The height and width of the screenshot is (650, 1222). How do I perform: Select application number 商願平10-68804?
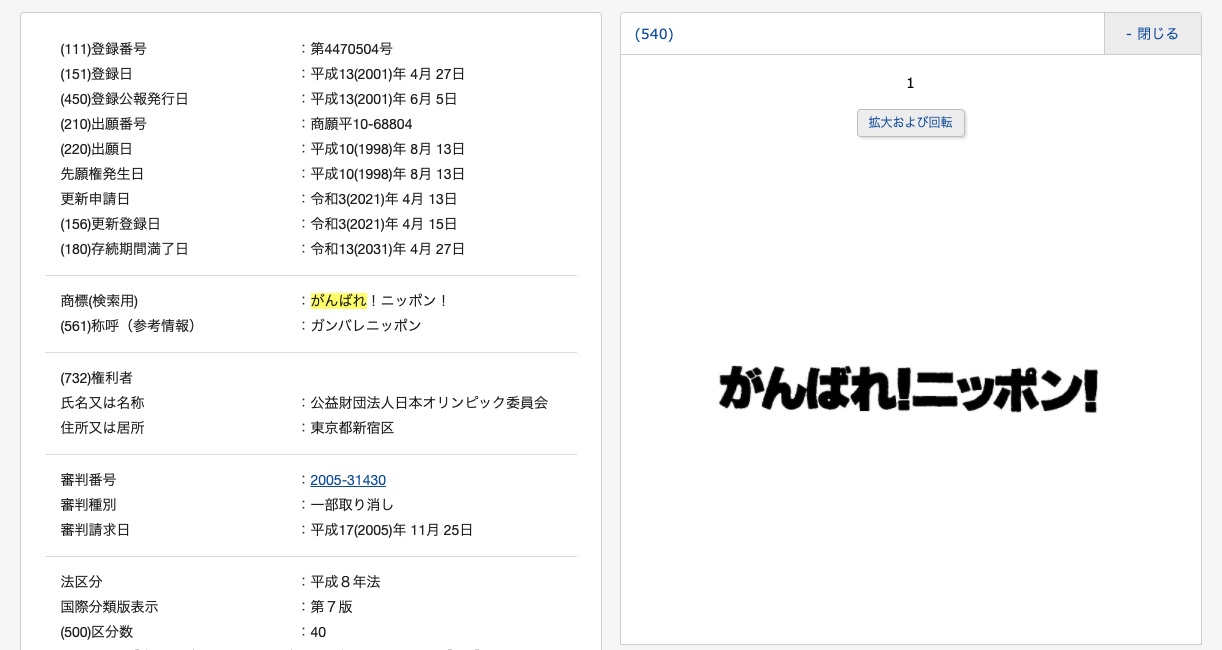[x=361, y=124]
